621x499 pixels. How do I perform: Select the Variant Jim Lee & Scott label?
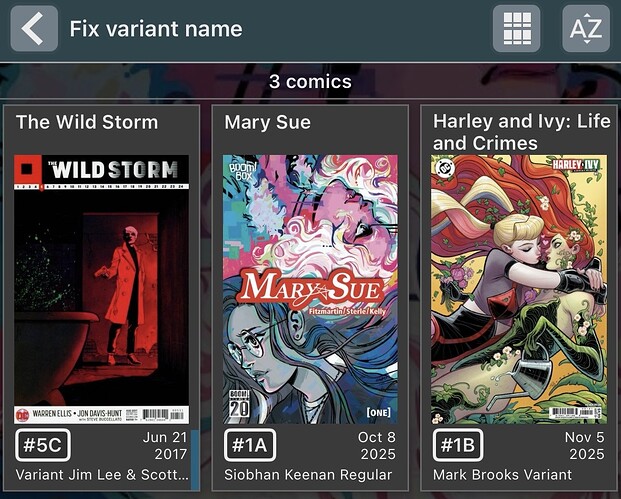[x=102, y=474]
